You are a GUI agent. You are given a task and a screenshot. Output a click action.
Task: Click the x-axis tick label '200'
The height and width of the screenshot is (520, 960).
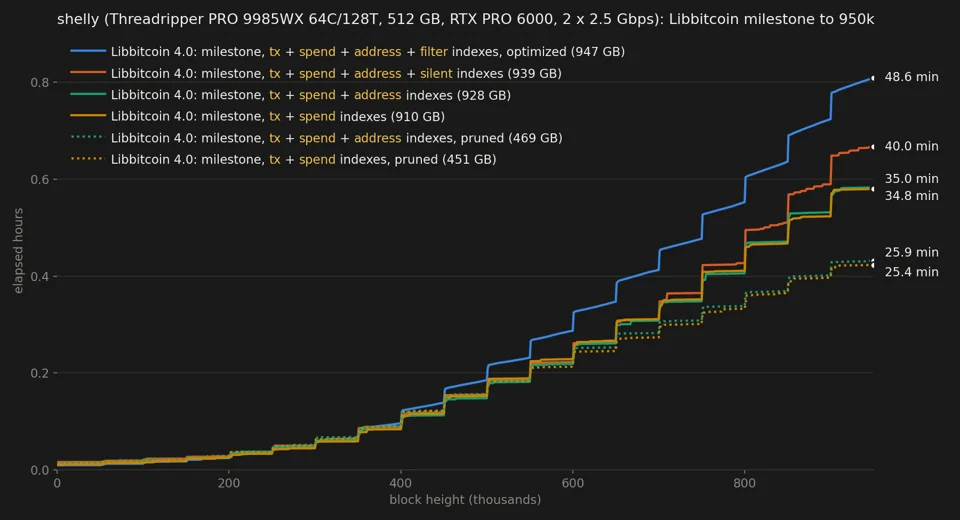pyautogui.click(x=229, y=483)
